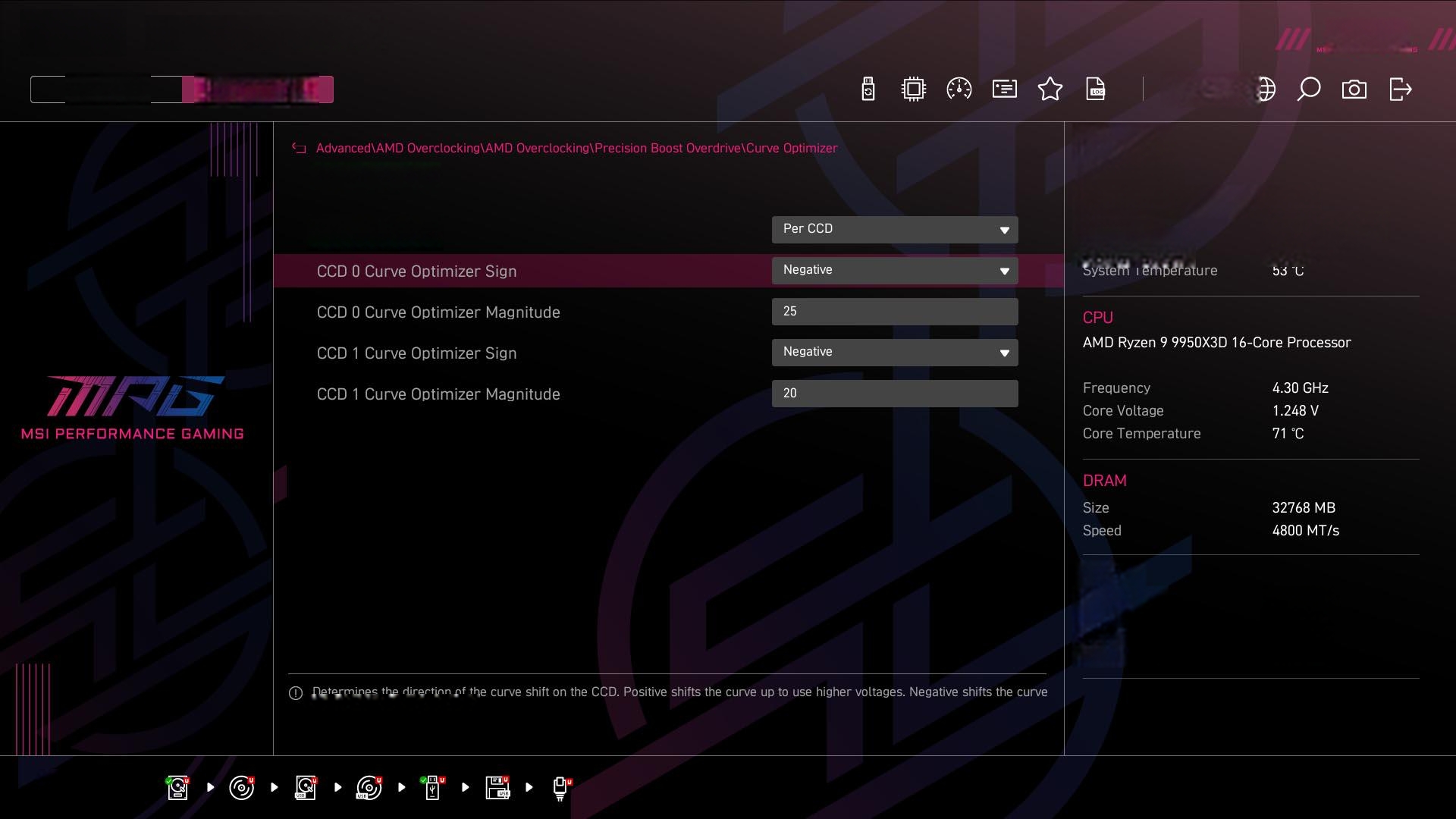Click the info icon beside the help description
Viewport: 1456px width, 819px height.
point(296,693)
